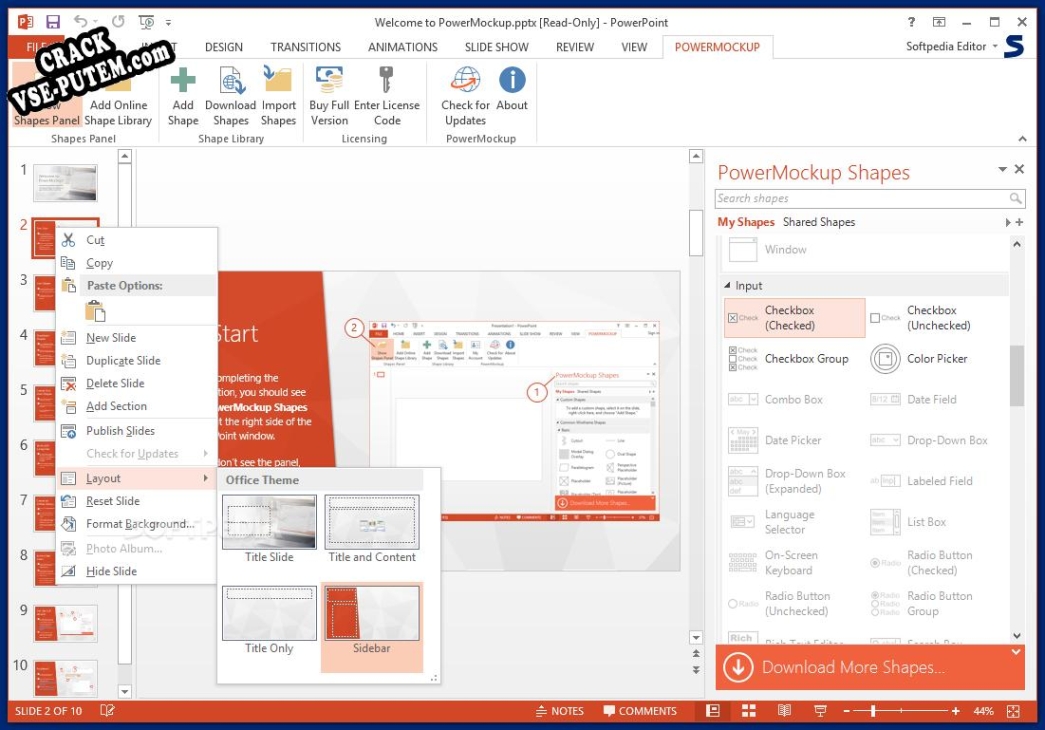Select the Date Picker shape
Screen dimensions: 1045x730
(794, 440)
